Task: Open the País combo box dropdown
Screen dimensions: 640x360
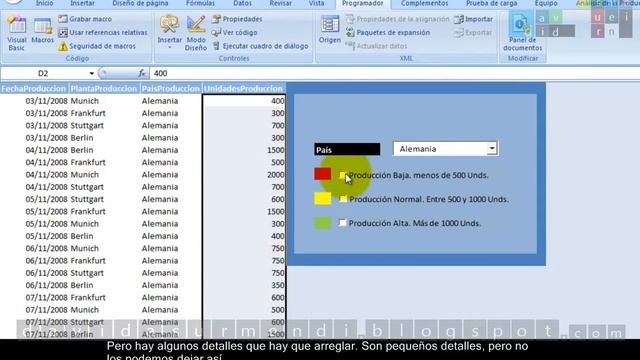Action: 492,149
